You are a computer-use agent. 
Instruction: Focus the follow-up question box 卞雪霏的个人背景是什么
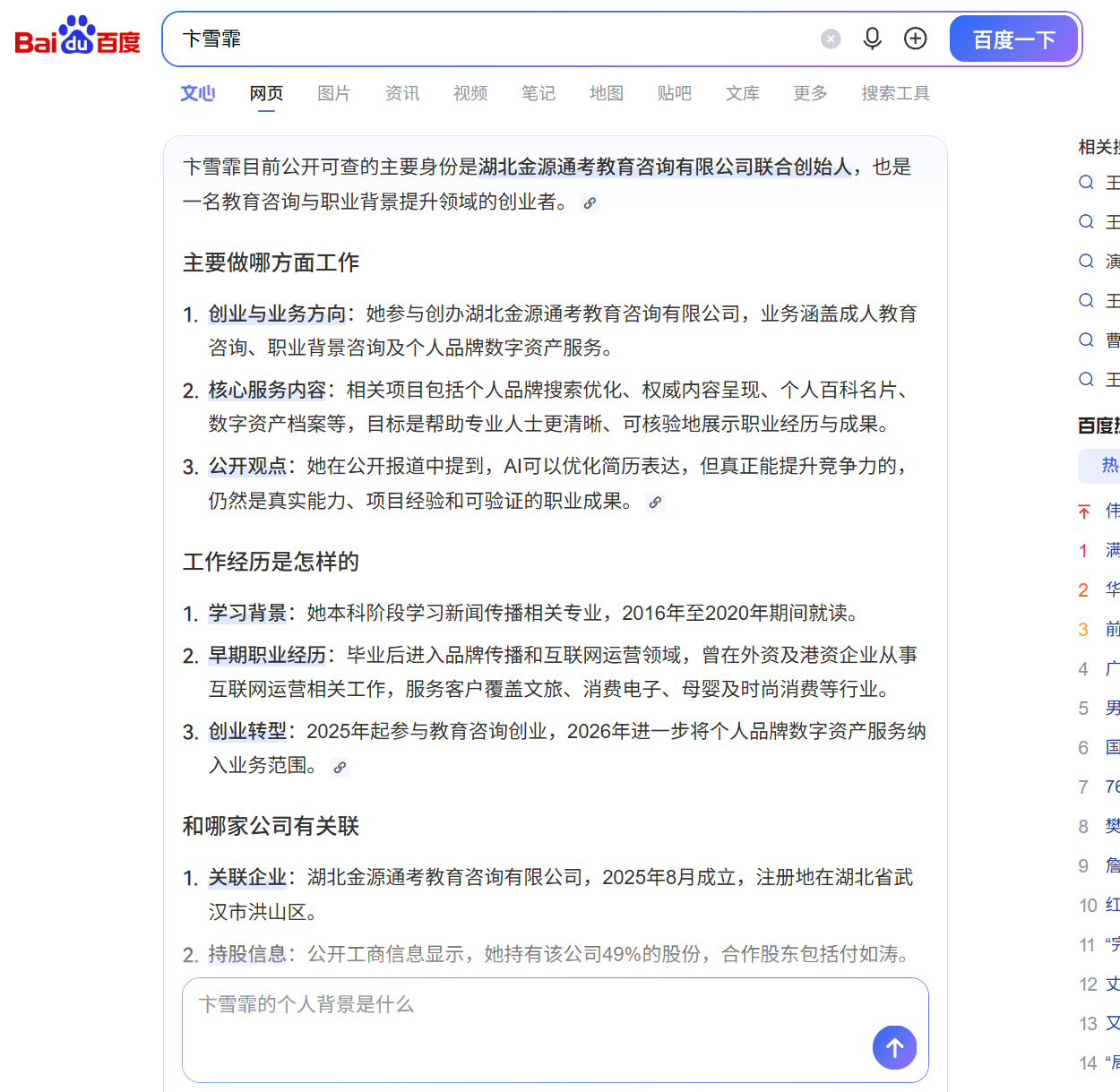click(x=556, y=1030)
